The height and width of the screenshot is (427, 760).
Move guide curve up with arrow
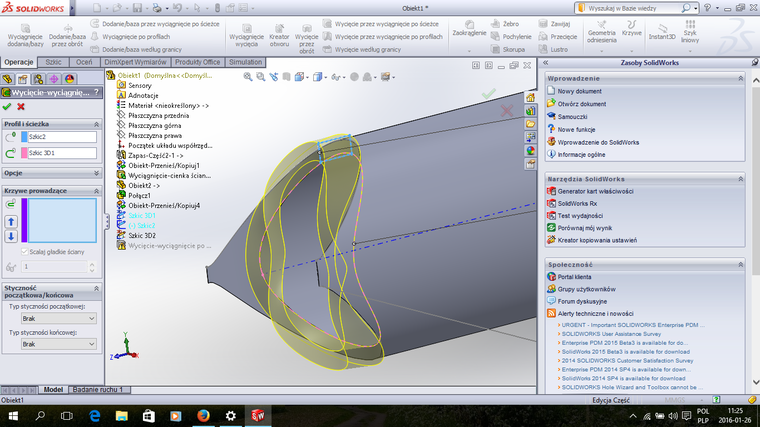pos(11,222)
